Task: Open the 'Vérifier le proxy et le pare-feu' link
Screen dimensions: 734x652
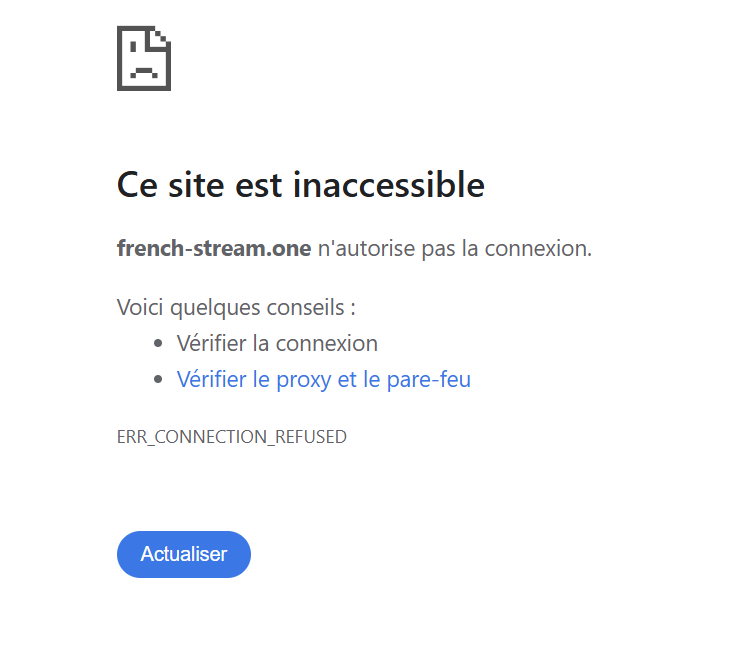Action: click(323, 380)
